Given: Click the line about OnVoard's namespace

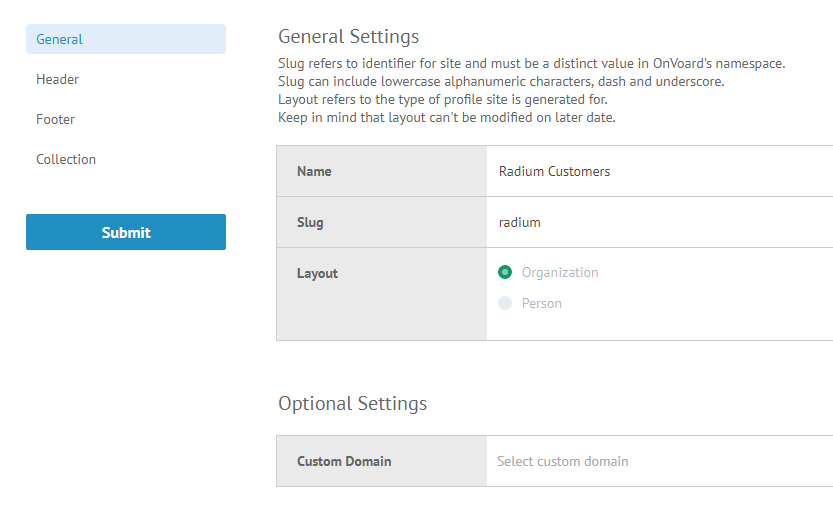Looking at the screenshot, I should 531,63.
